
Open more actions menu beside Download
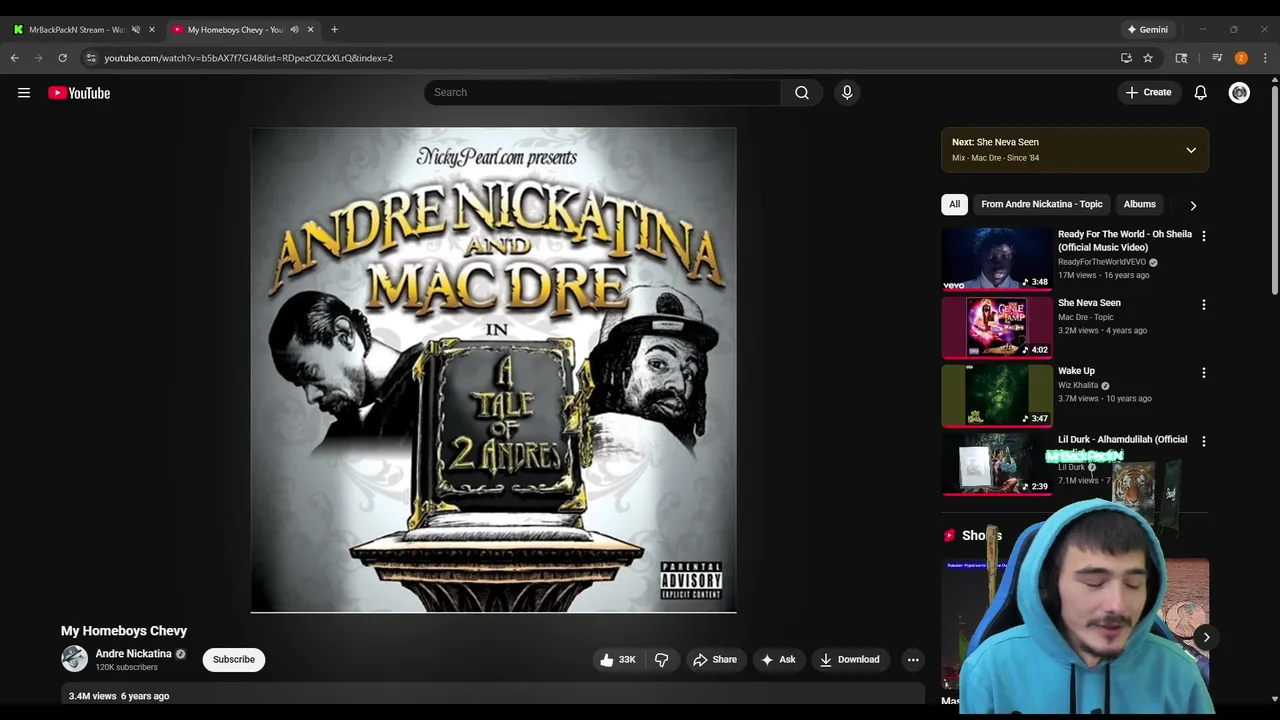(x=913, y=660)
